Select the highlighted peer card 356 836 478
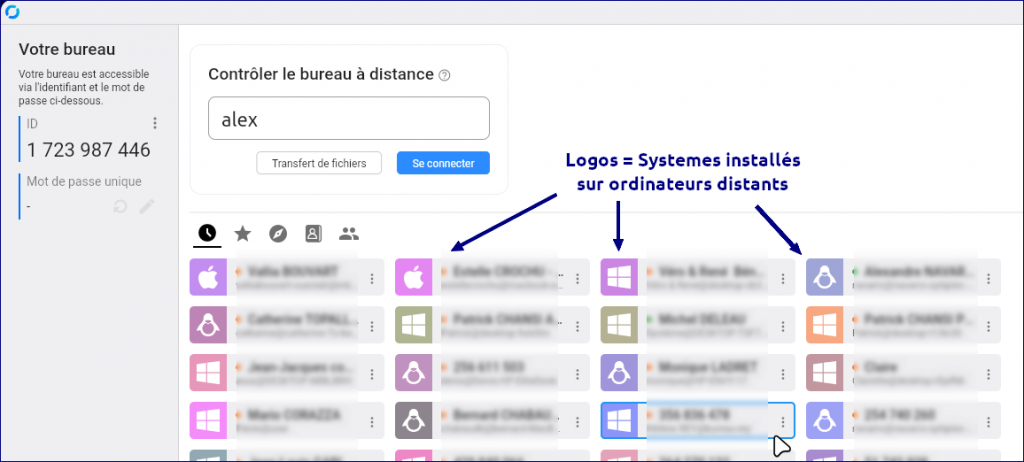Viewport: 1024px width, 462px height. point(700,421)
